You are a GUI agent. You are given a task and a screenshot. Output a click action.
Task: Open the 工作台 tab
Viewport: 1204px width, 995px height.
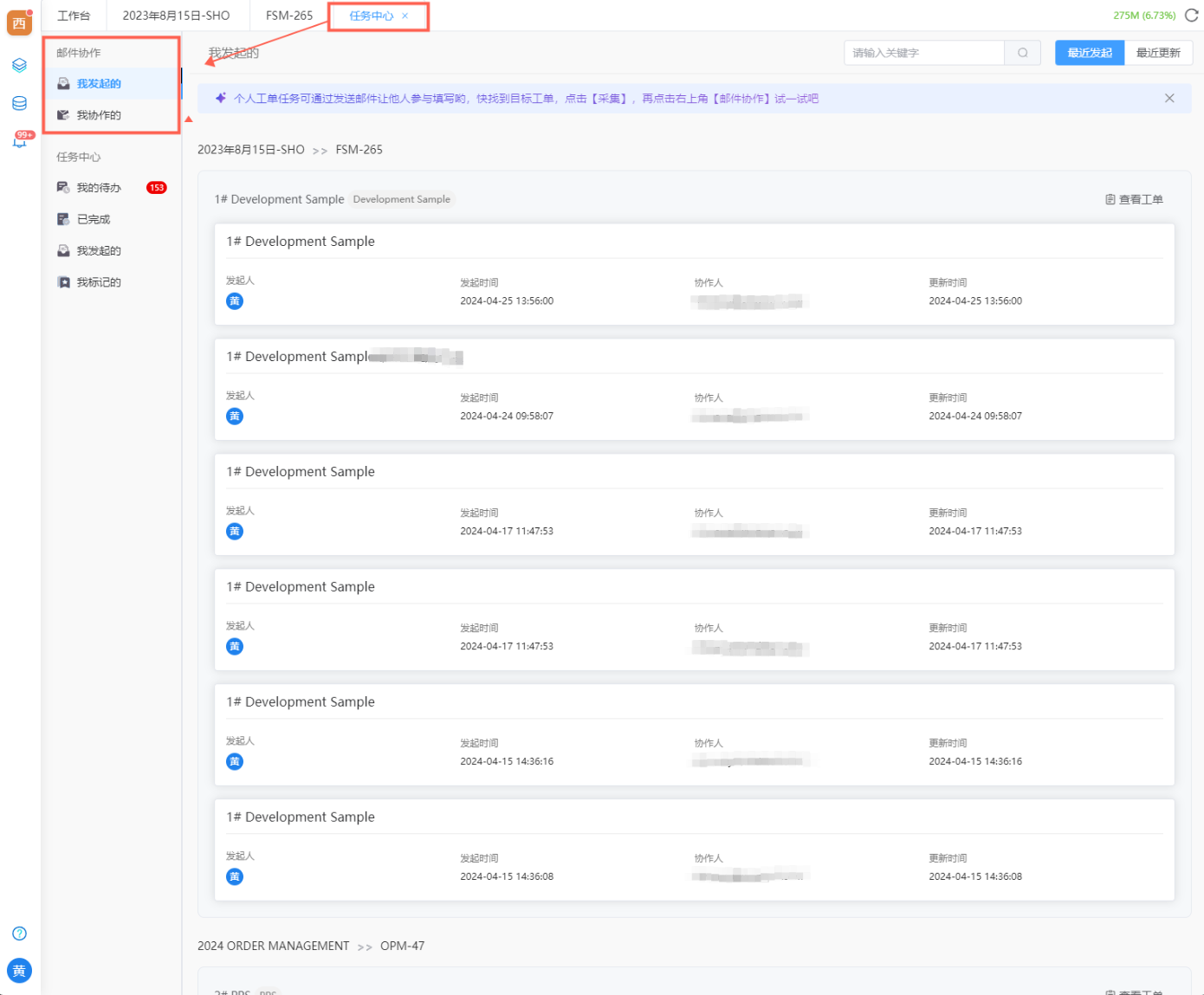(x=74, y=16)
